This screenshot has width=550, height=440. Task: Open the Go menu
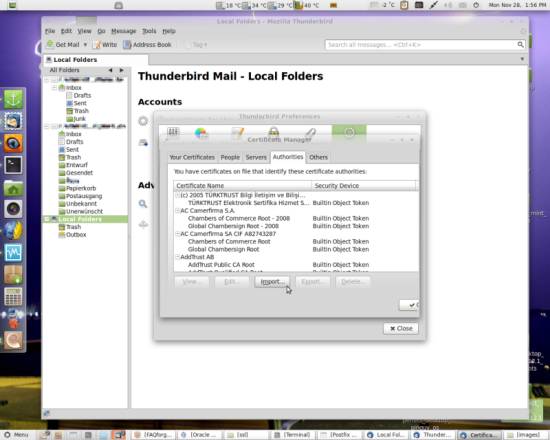pyautogui.click(x=101, y=31)
